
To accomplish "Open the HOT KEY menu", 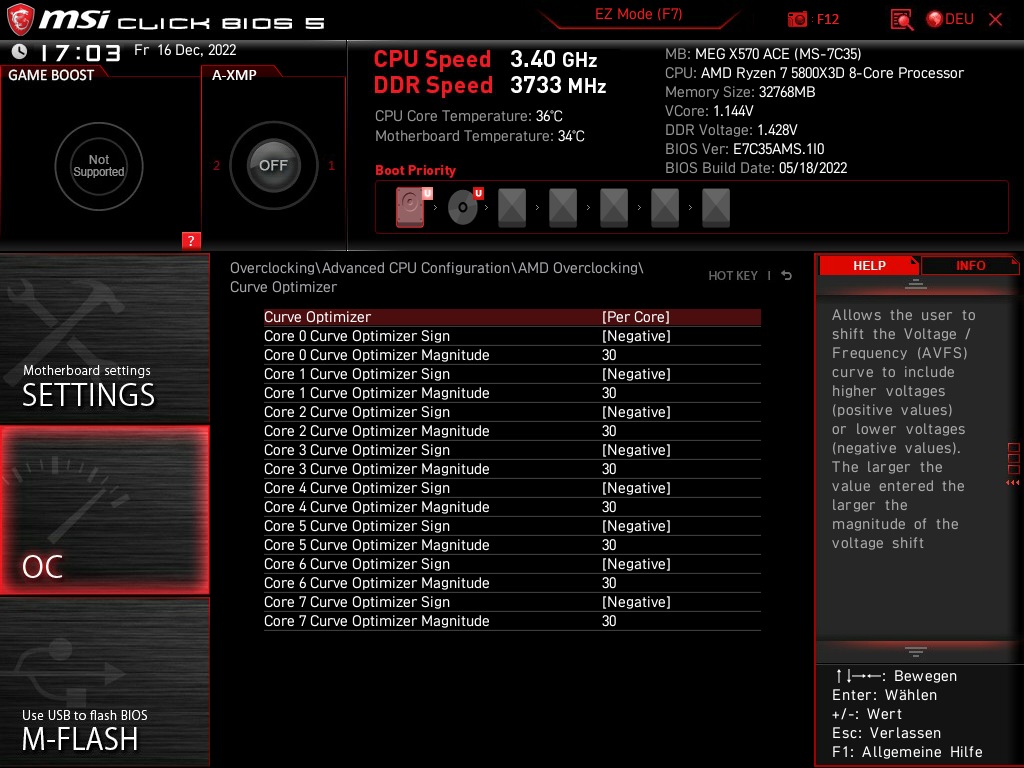I will coord(733,276).
